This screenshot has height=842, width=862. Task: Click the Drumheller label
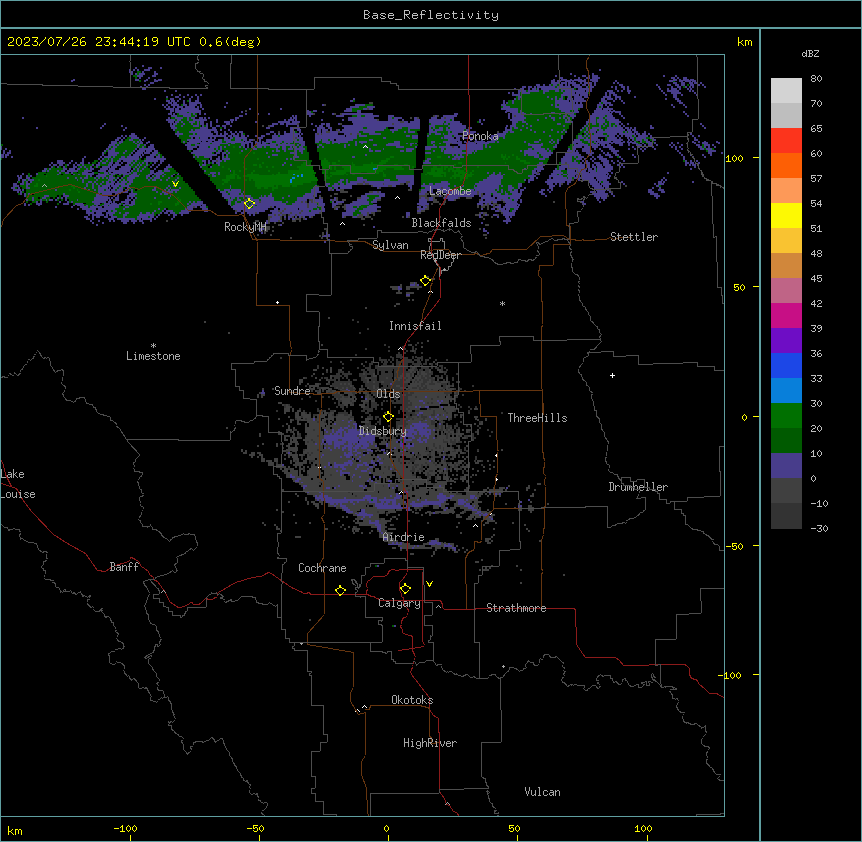tap(638, 487)
